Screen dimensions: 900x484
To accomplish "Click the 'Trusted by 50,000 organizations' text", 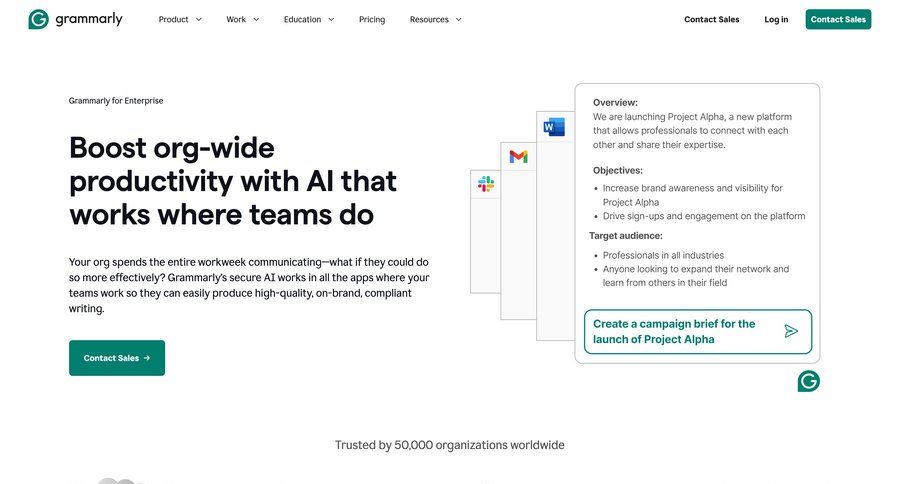I will coord(450,445).
